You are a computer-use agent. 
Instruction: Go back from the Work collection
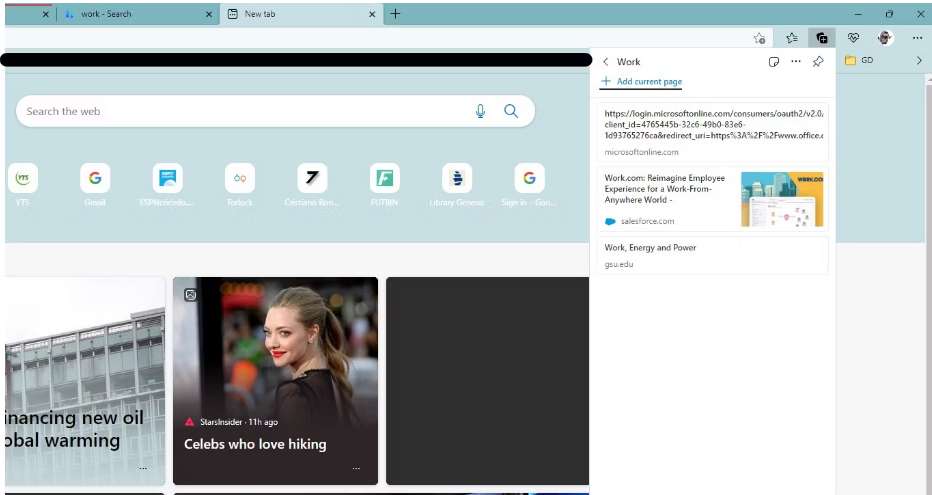(605, 62)
